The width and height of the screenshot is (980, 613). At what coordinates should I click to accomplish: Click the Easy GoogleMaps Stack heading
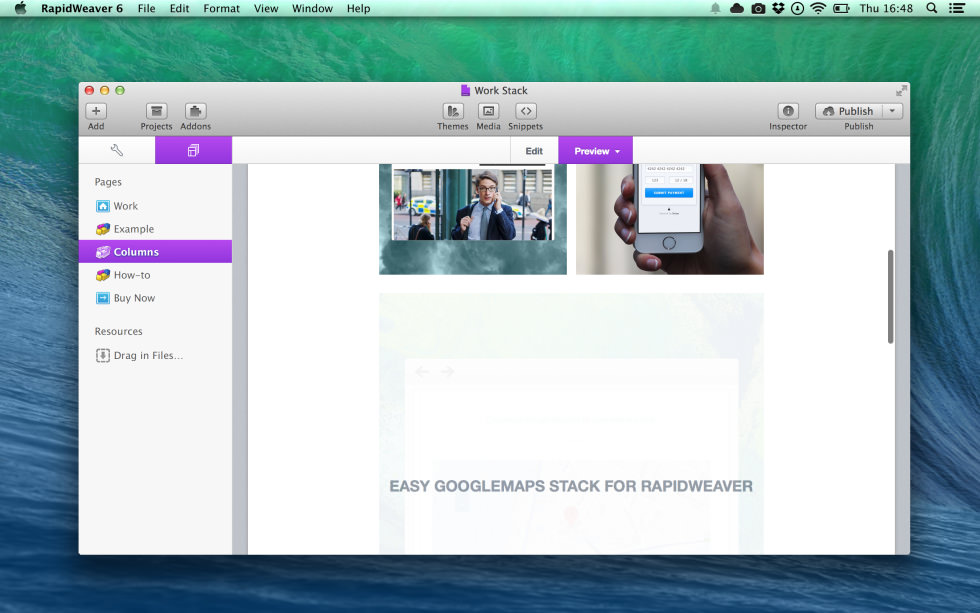(571, 486)
